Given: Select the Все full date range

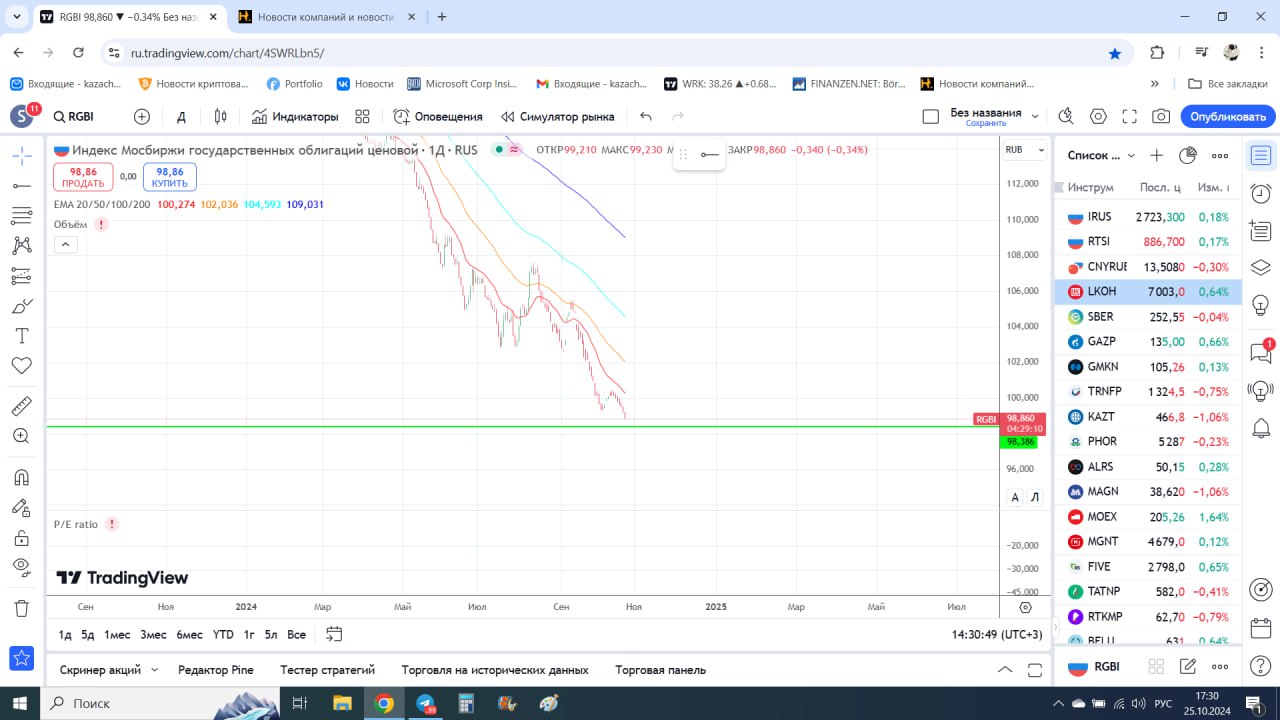Looking at the screenshot, I should [x=296, y=634].
